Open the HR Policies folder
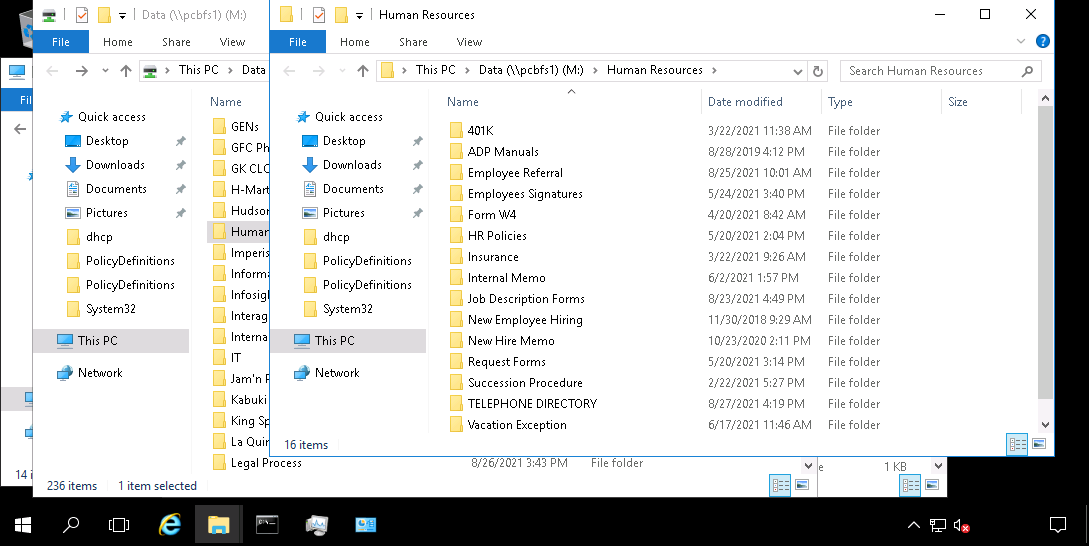Viewport: 1089px width, 546px height. pyautogui.click(x=496, y=236)
